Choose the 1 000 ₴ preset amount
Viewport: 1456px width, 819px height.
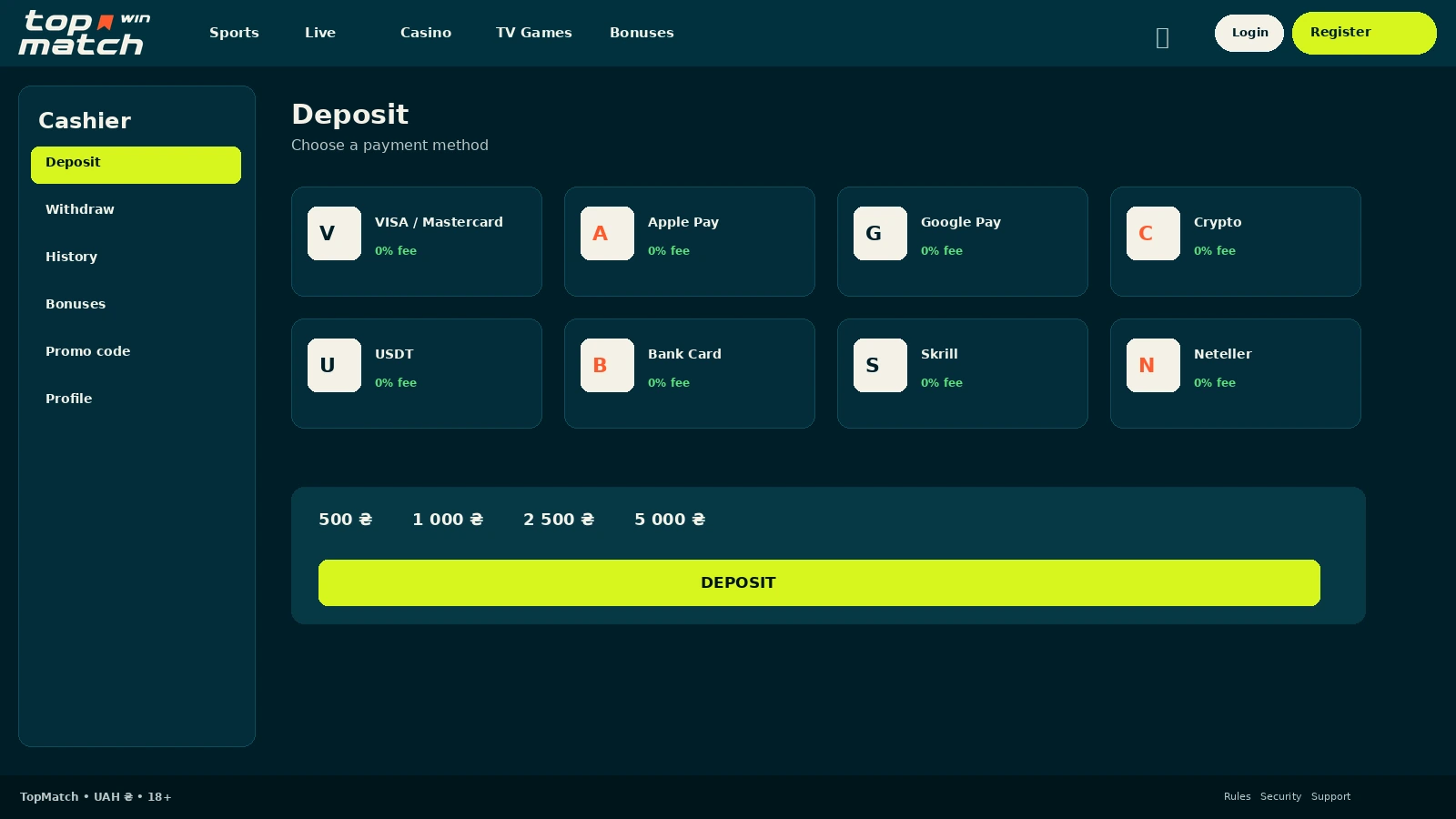448,519
